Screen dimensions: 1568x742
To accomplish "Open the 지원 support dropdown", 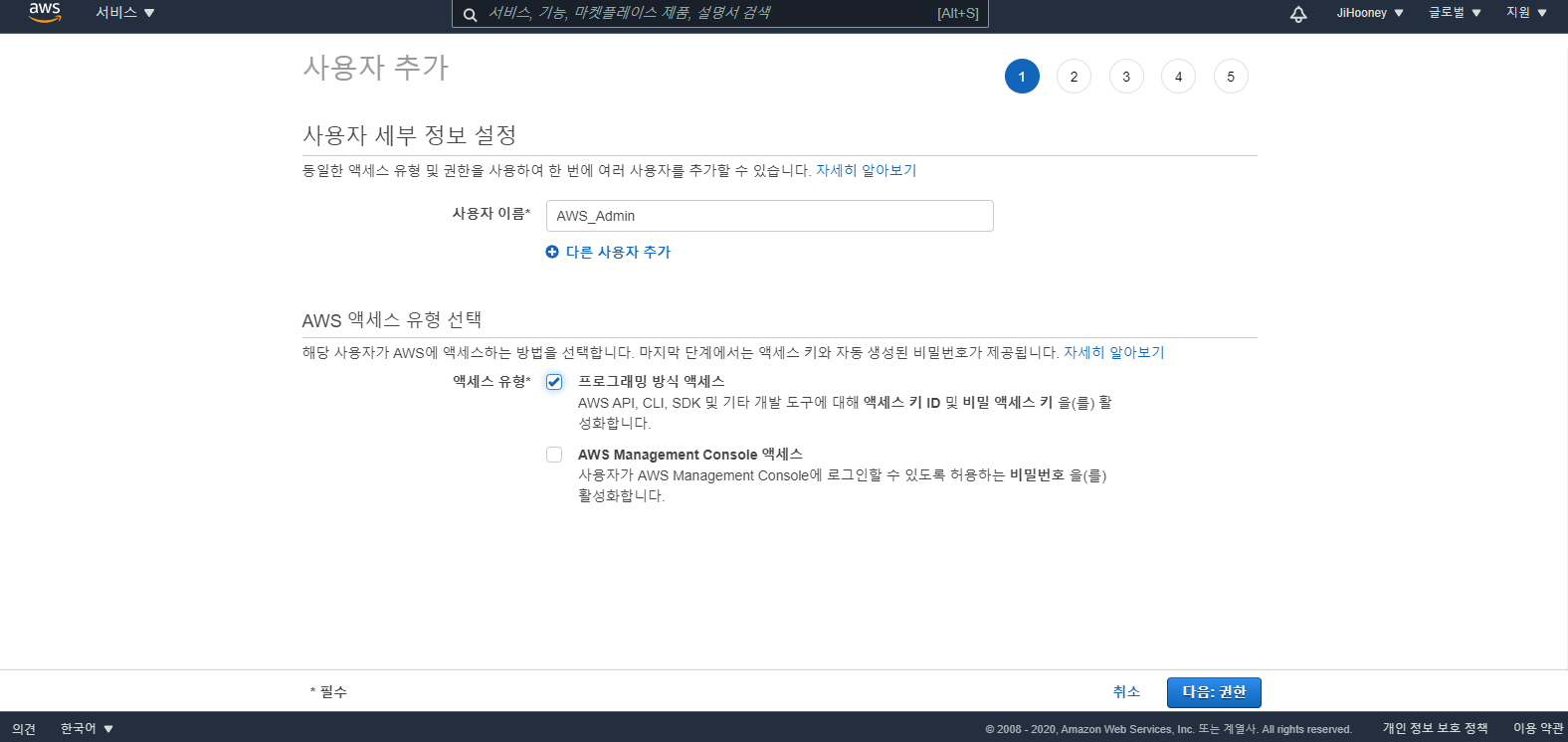I will [1527, 13].
